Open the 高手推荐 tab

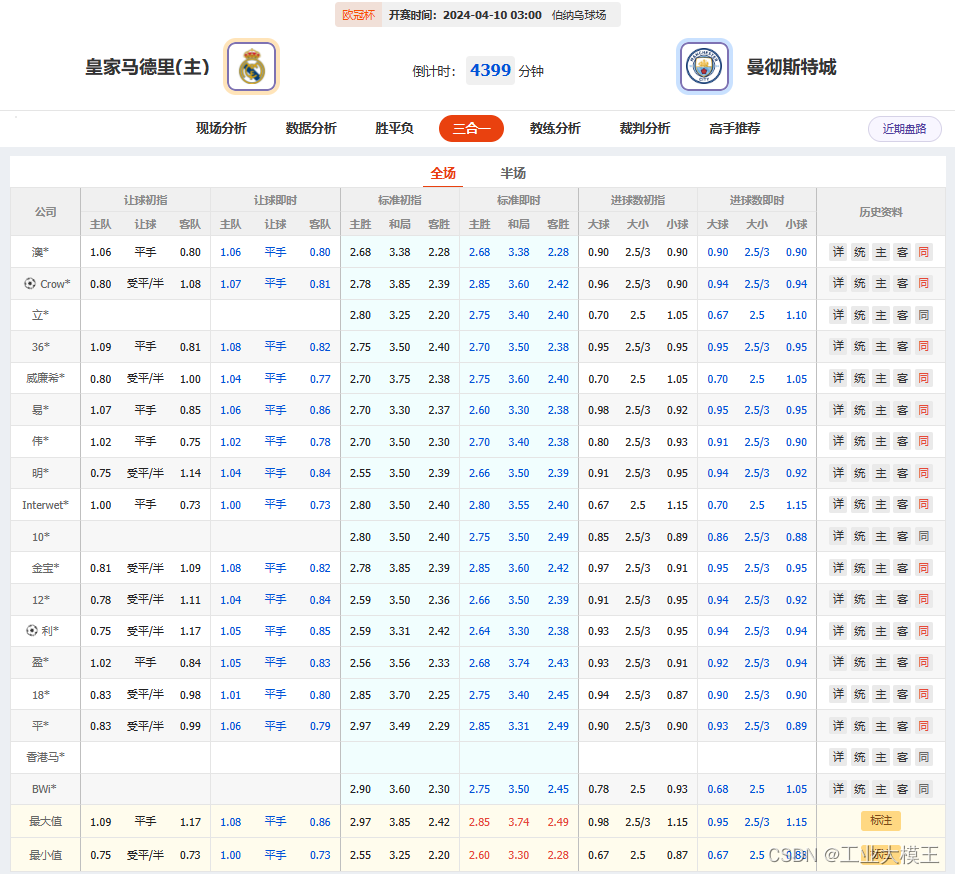point(735,129)
